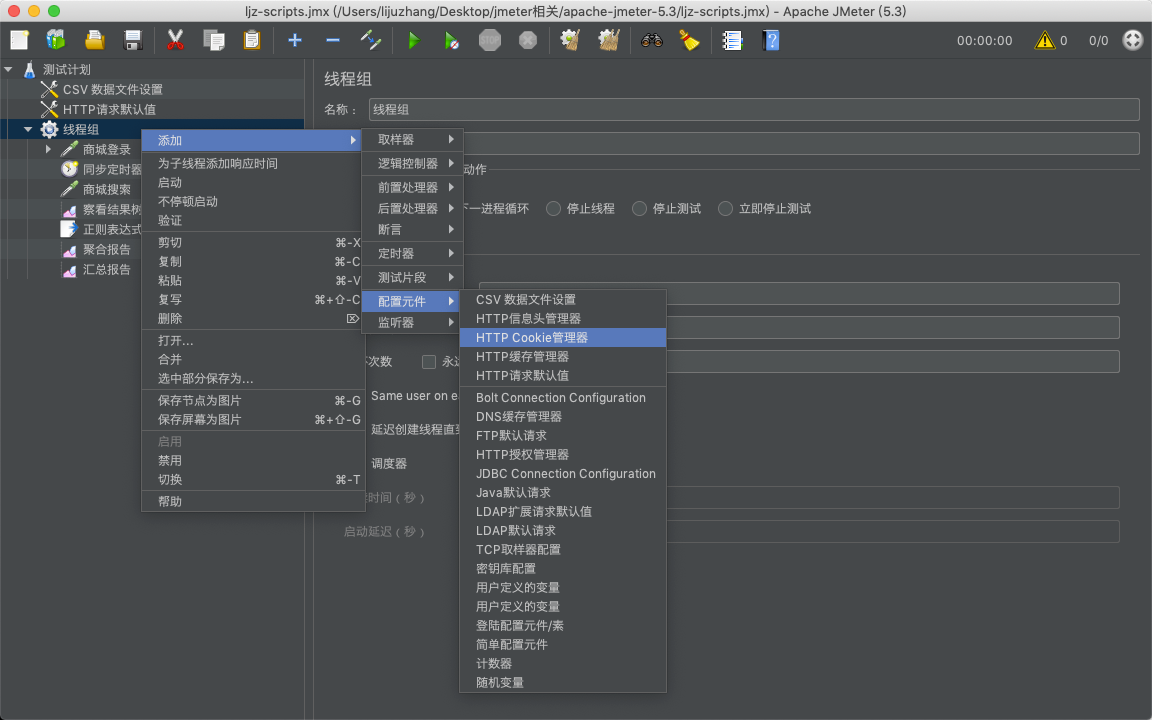Select 汇总报告 tree node

[x=107, y=269]
